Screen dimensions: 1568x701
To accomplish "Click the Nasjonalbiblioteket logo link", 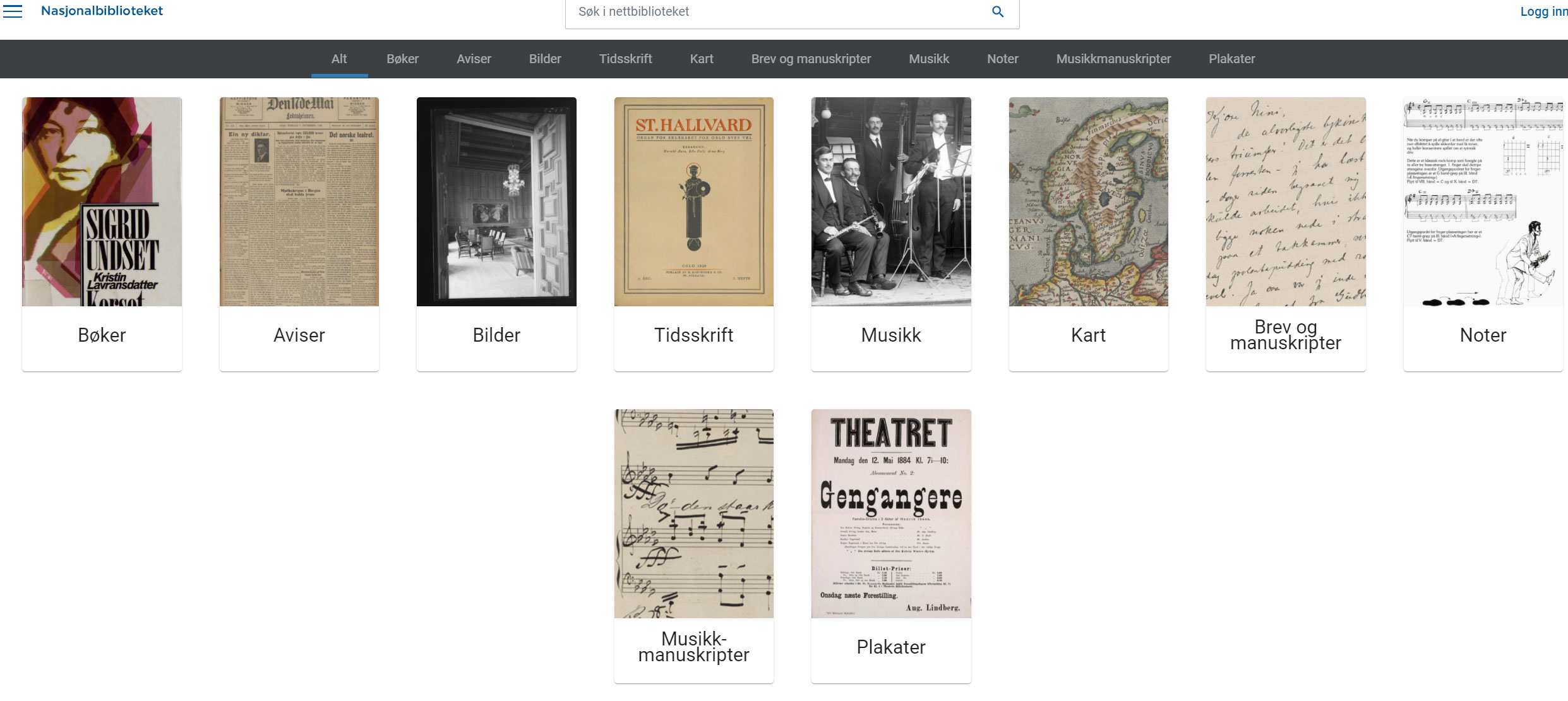I will click(x=102, y=11).
